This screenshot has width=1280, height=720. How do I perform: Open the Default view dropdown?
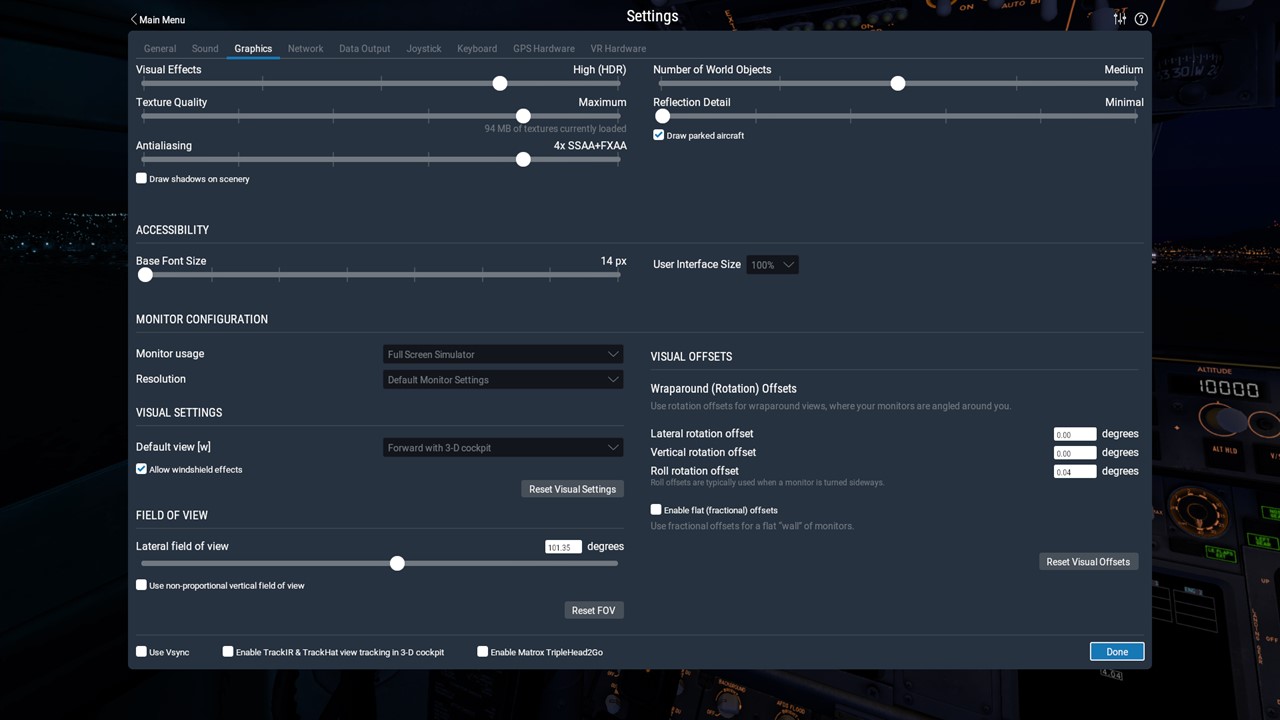coord(503,448)
